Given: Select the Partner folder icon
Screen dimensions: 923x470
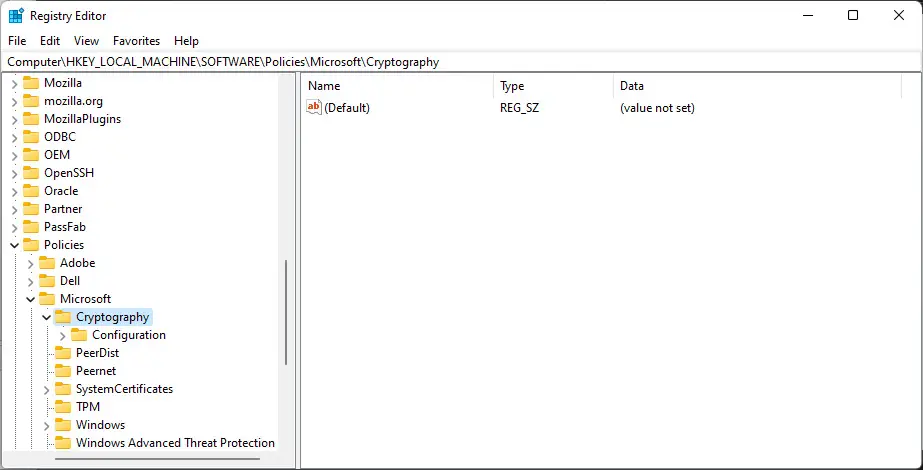Looking at the screenshot, I should click(x=31, y=208).
